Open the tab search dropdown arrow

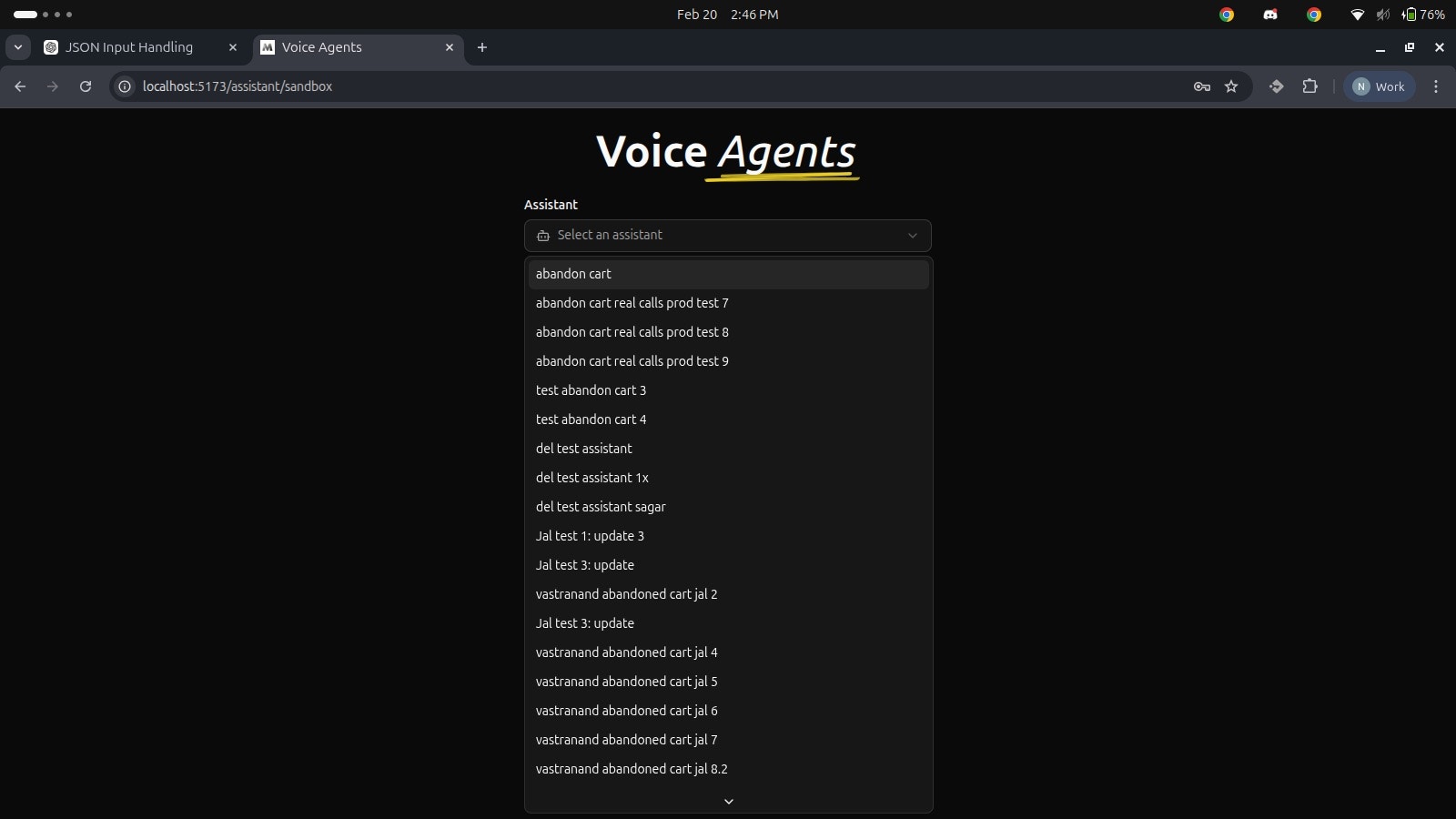18,47
